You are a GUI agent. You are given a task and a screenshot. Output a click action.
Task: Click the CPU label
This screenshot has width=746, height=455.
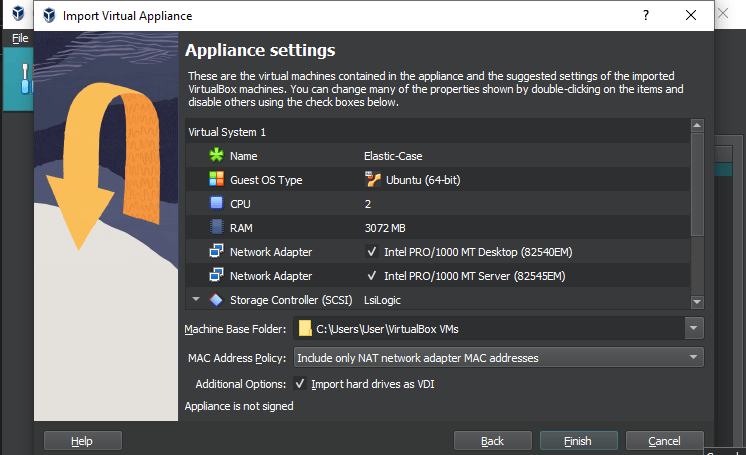[240, 204]
